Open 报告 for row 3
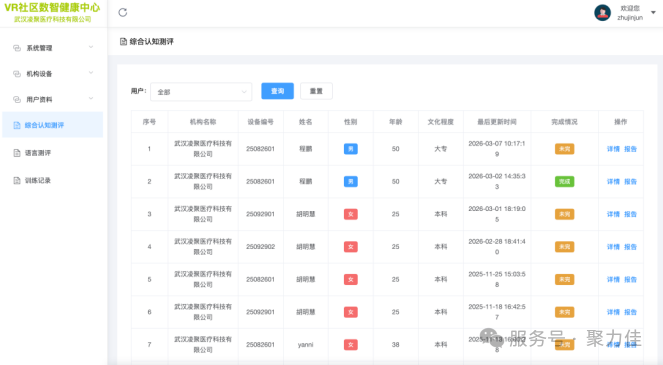The width and height of the screenshot is (663, 365). 630,214
